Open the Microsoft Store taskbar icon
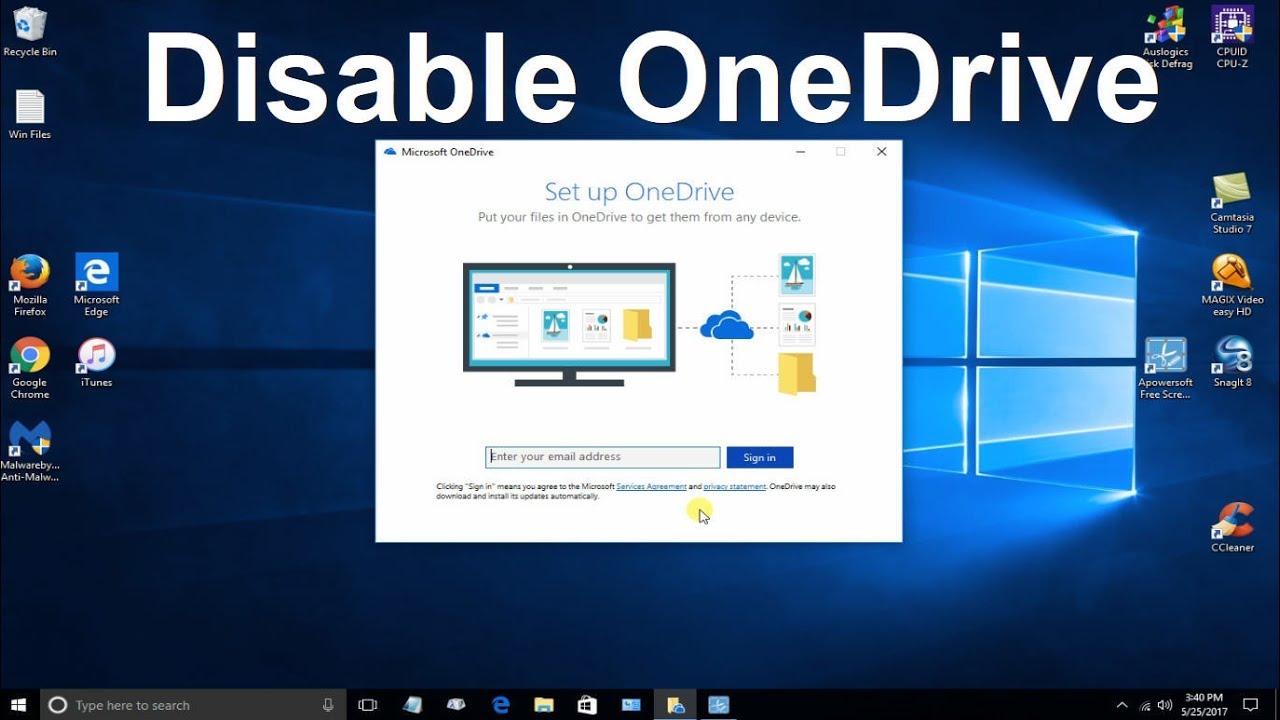Image resolution: width=1280 pixels, height=720 pixels. [588, 705]
